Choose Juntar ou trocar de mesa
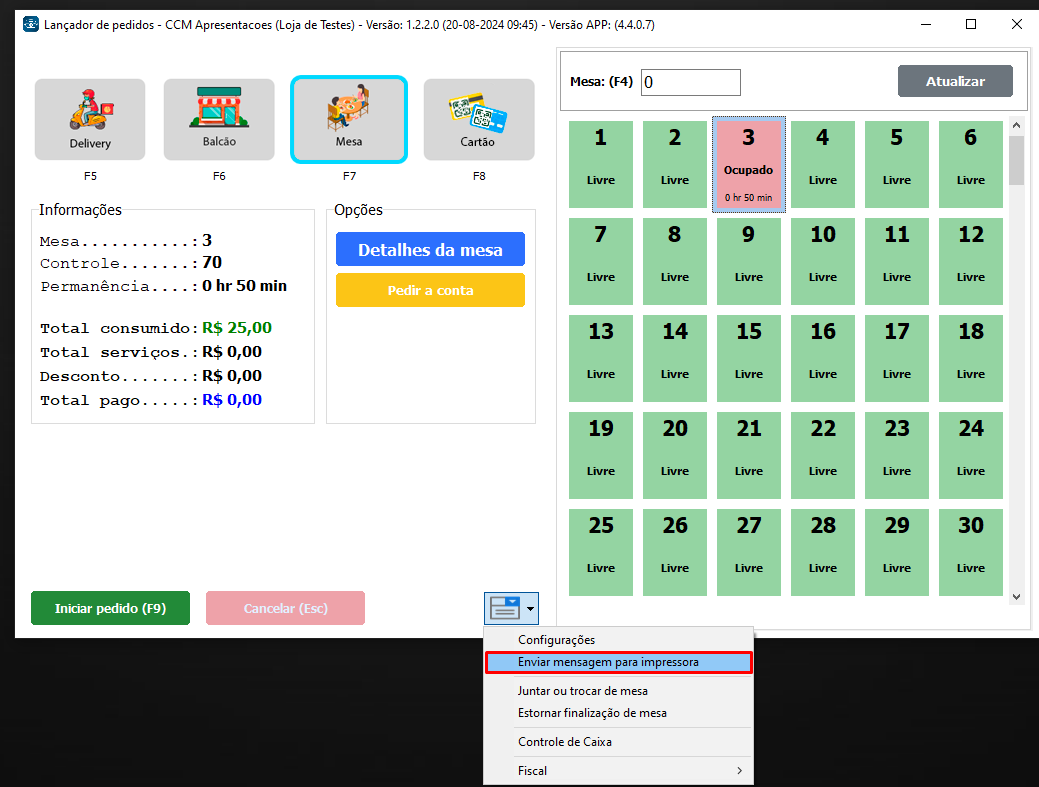This screenshot has width=1039, height=787. pyautogui.click(x=582, y=691)
